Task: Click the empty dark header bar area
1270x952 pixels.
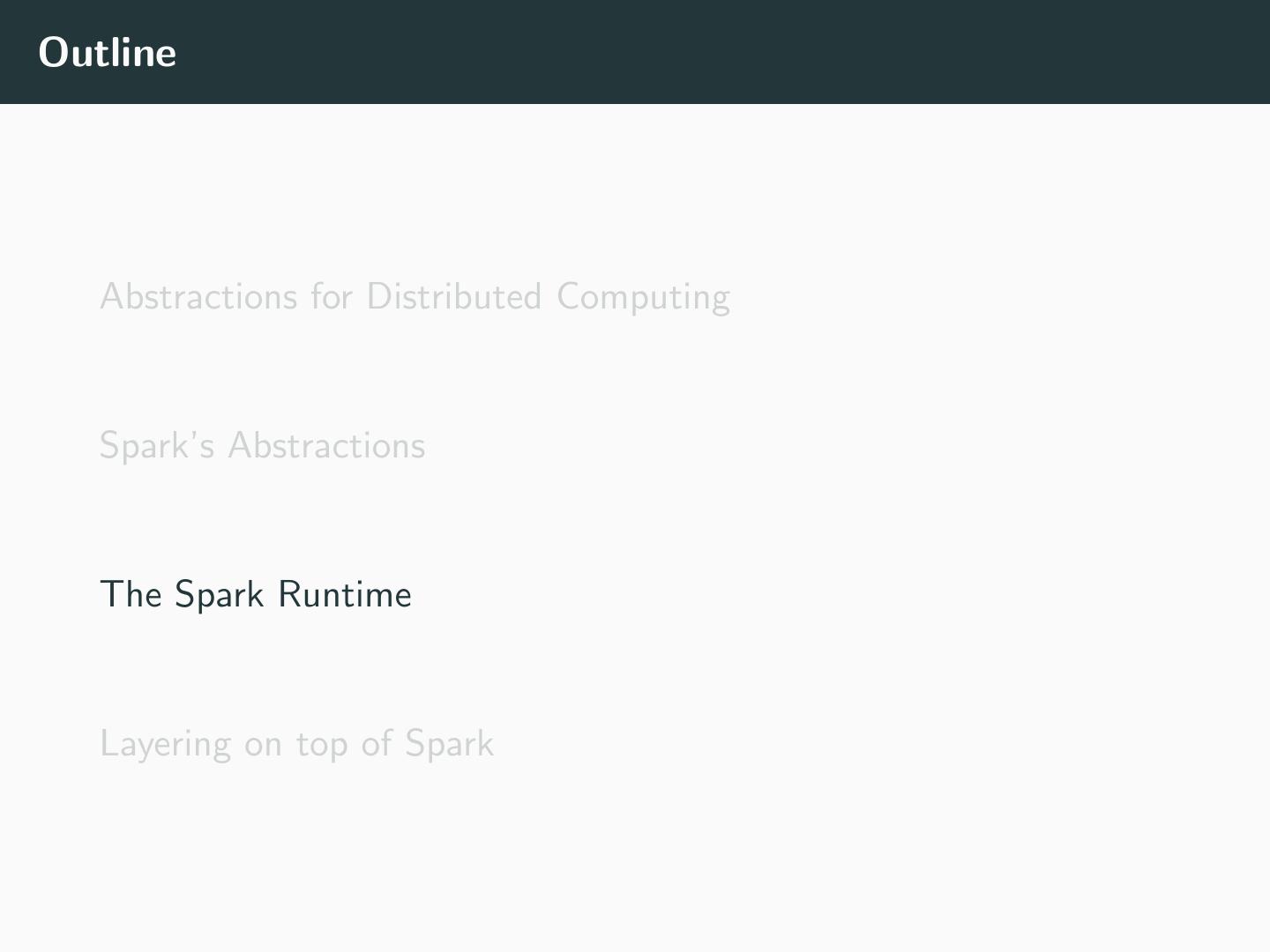Action: 706,52
